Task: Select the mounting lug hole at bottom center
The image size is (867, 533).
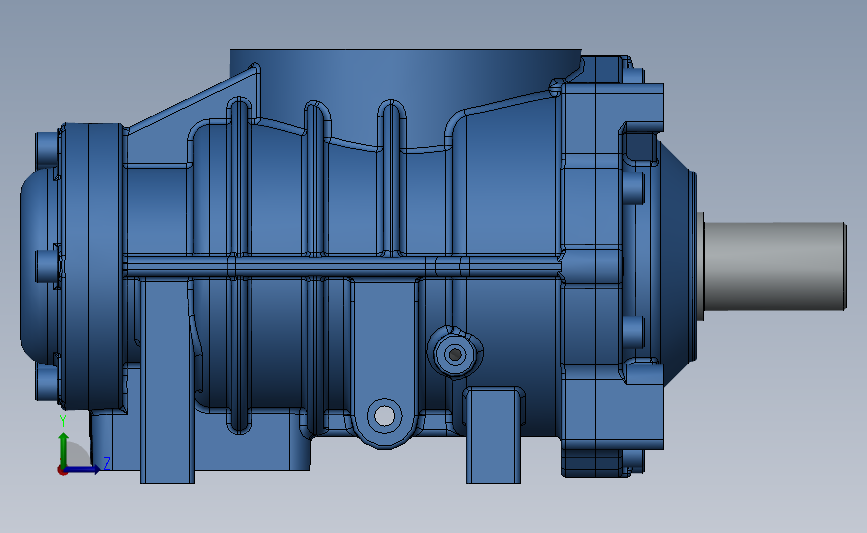Action: pos(384,416)
